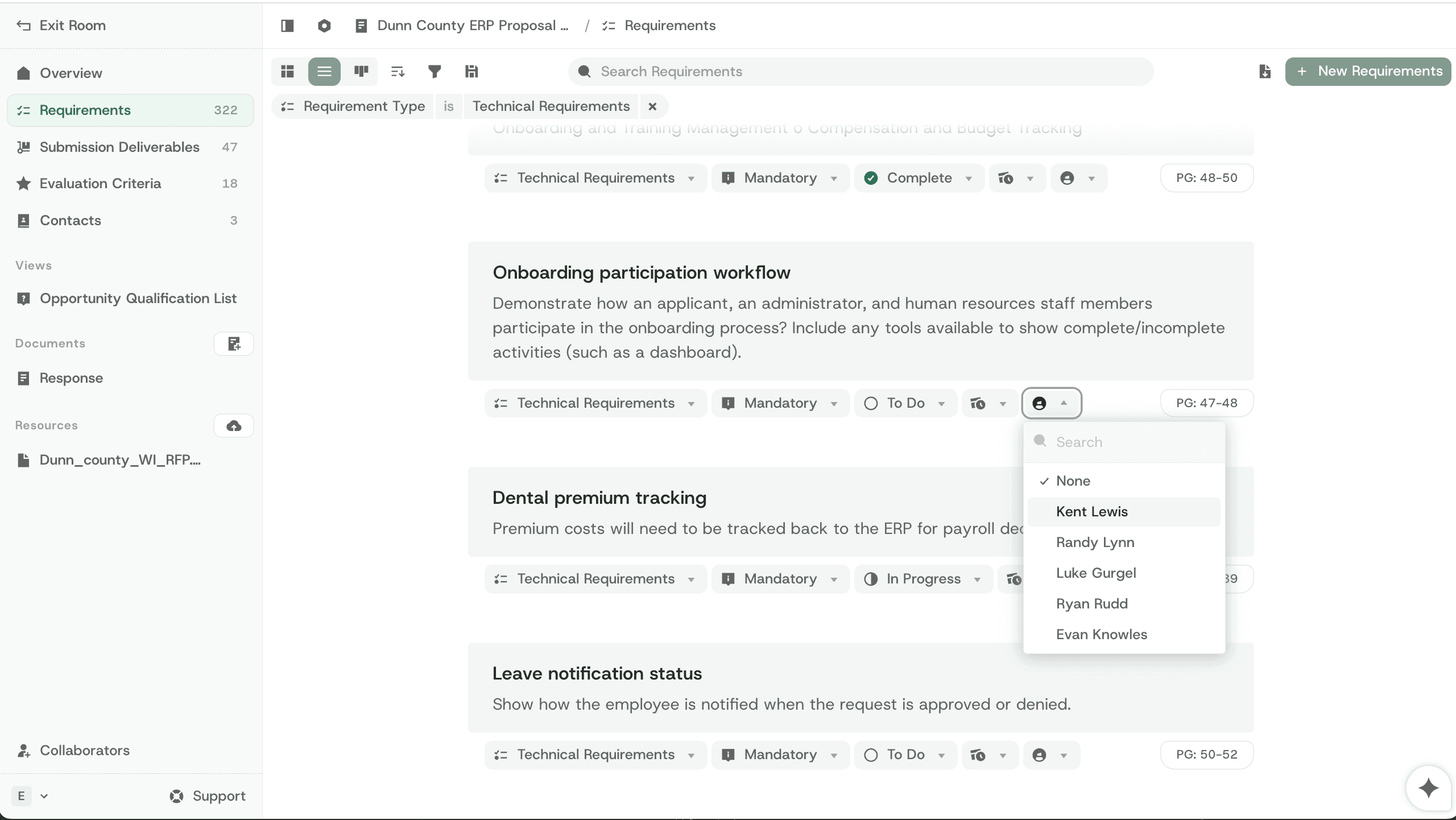Switch to kanban board view
This screenshot has height=820, width=1456.
[x=361, y=71]
